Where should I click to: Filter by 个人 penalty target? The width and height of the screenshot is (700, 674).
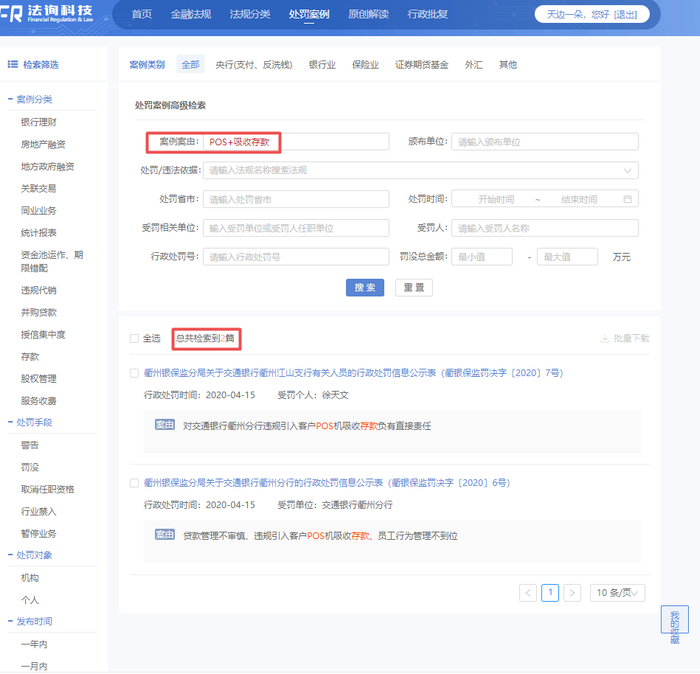tap(30, 600)
